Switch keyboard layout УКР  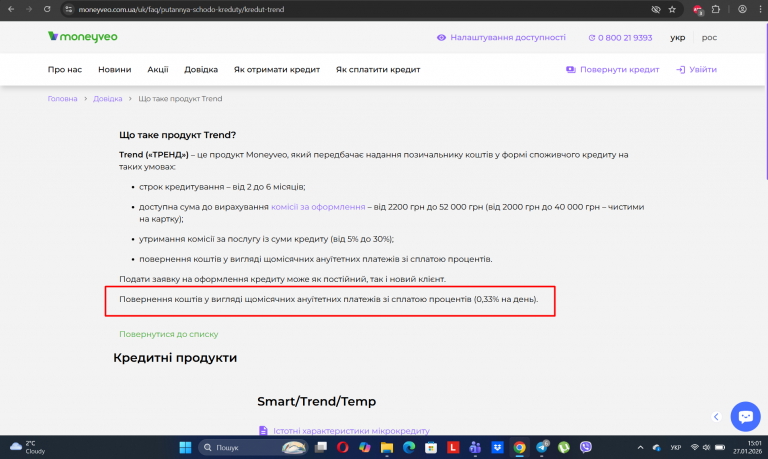(675, 447)
